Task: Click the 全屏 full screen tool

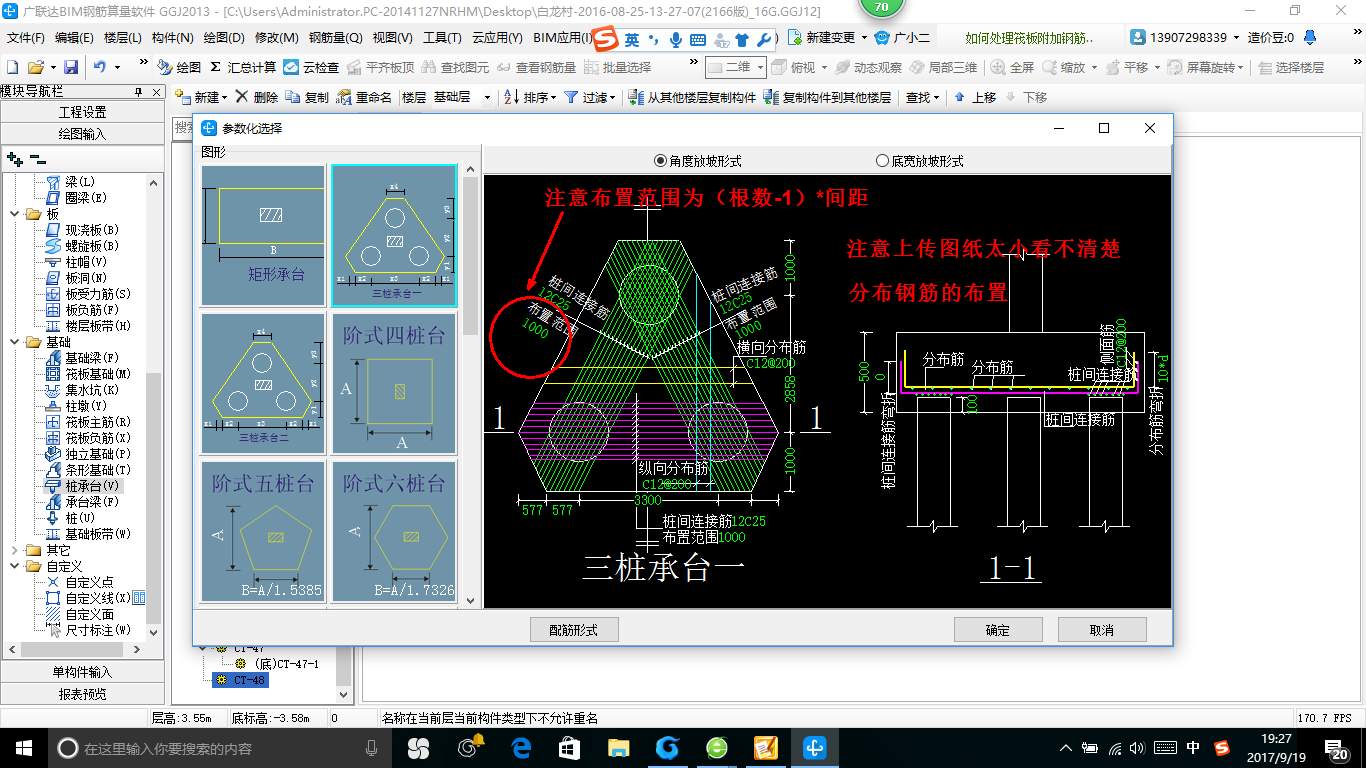Action: click(1012, 67)
